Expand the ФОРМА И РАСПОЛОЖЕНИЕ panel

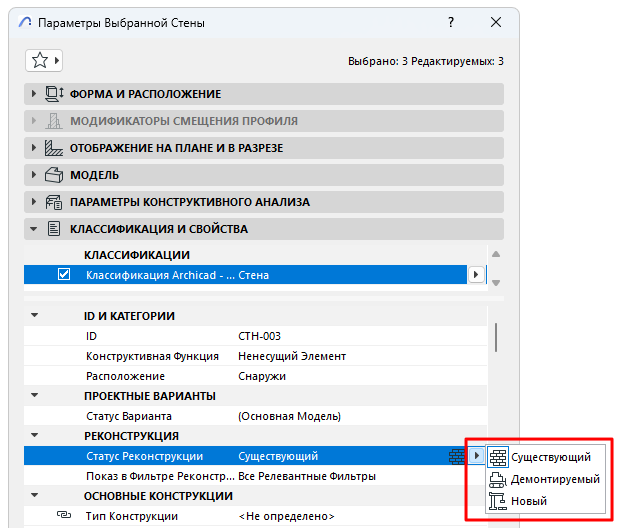pyautogui.click(x=34, y=94)
